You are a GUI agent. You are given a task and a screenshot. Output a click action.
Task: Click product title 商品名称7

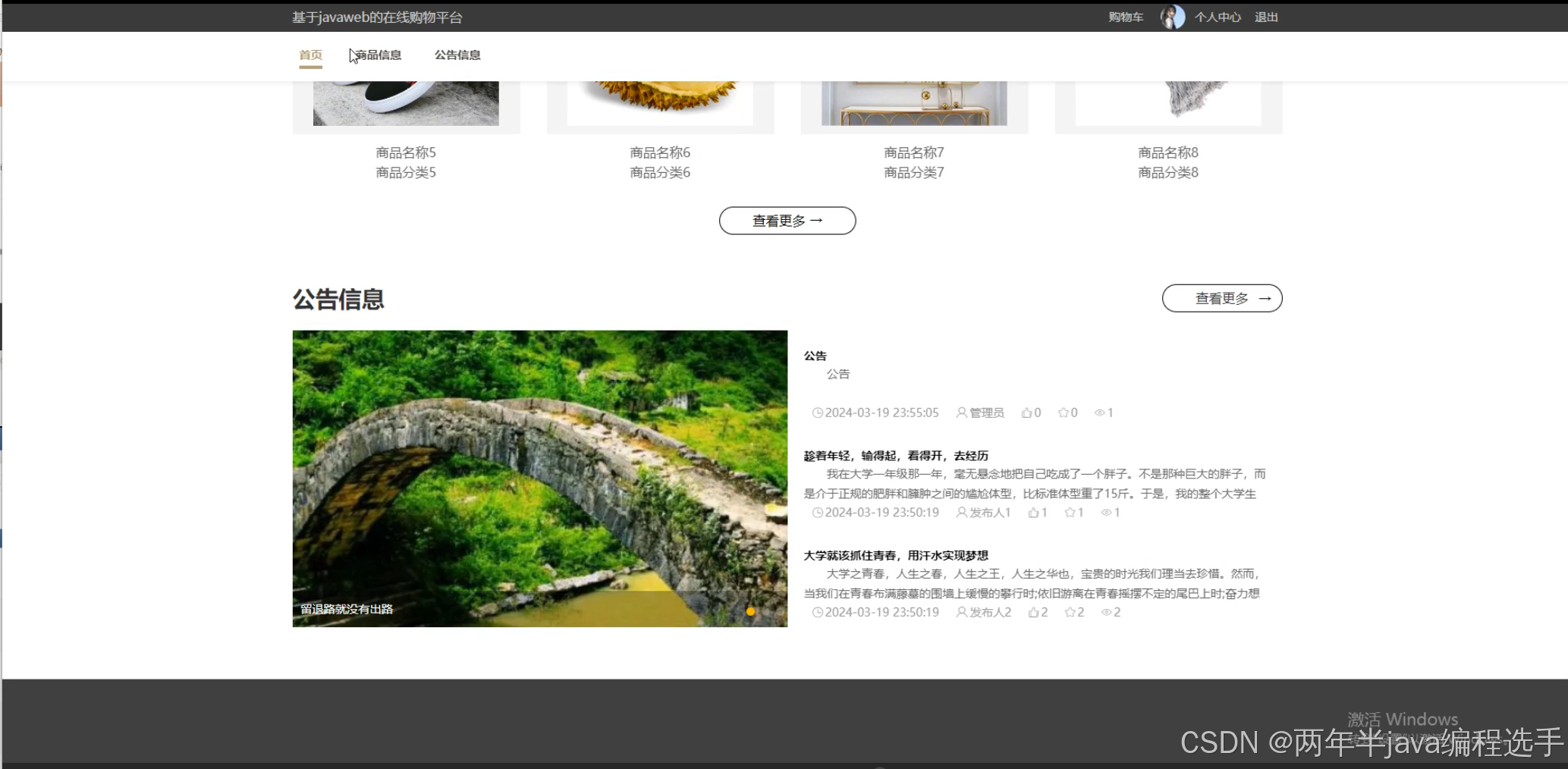point(914,152)
